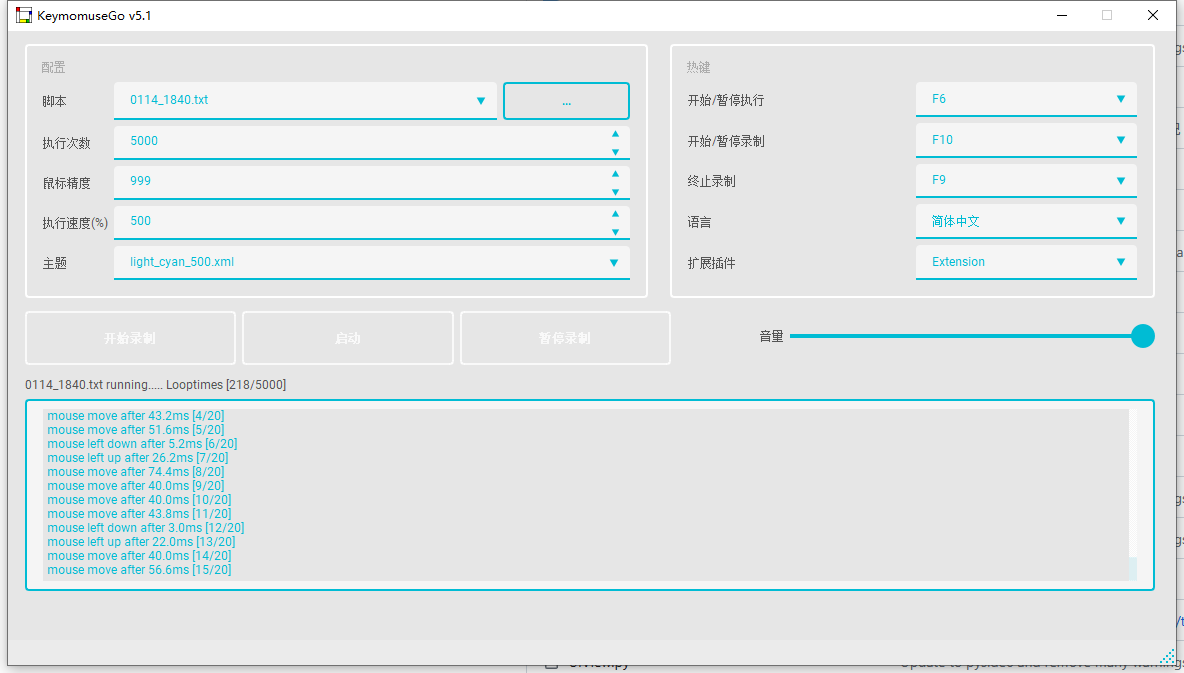Click the 启动 button
The height and width of the screenshot is (673, 1184).
[x=347, y=338]
